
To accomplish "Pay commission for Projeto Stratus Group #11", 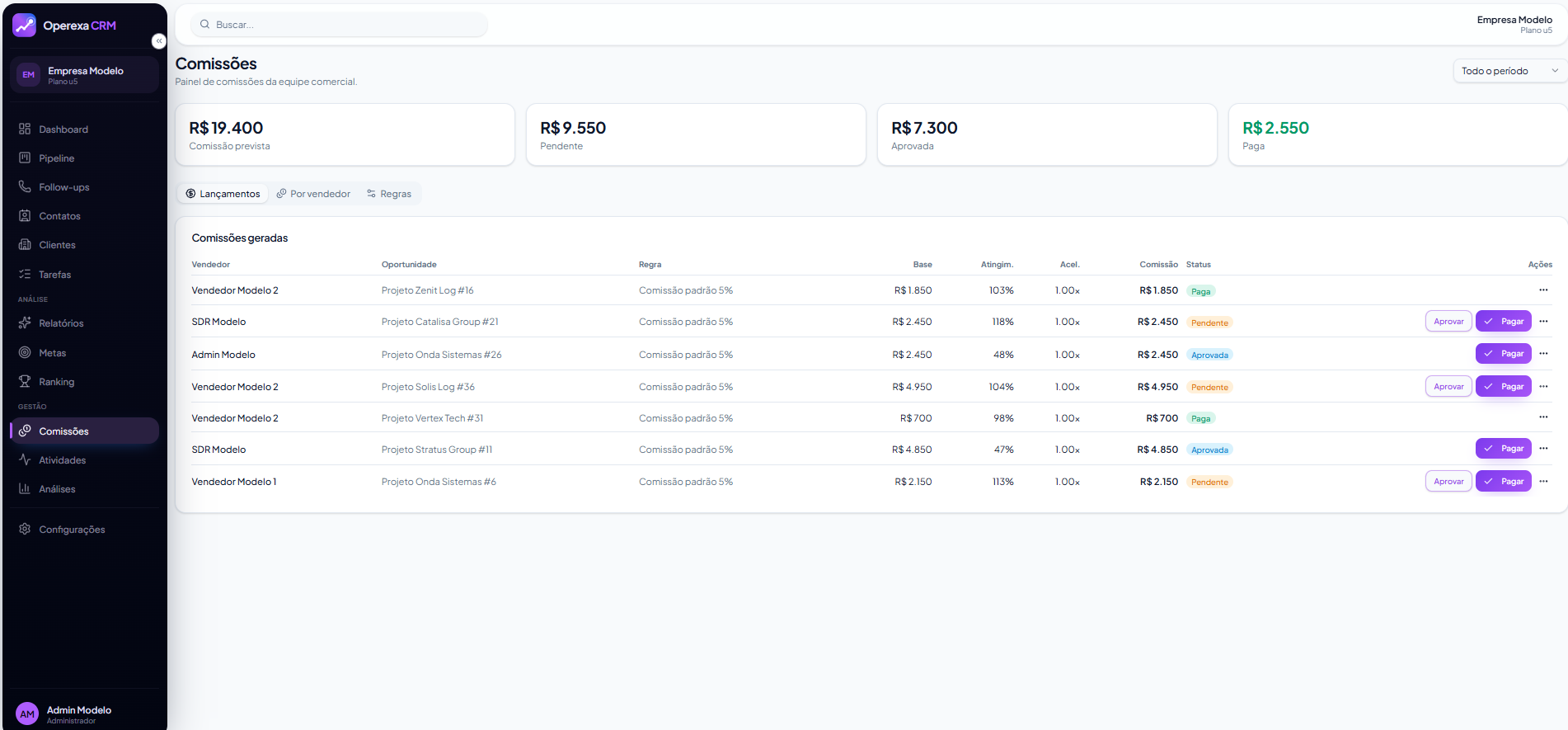I will [x=1503, y=449].
